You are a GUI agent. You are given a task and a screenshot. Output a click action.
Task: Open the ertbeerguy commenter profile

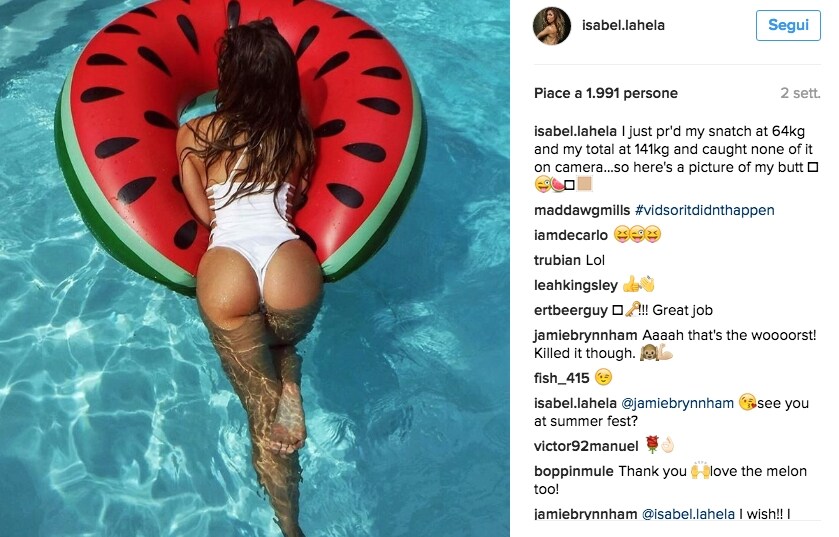coord(570,310)
